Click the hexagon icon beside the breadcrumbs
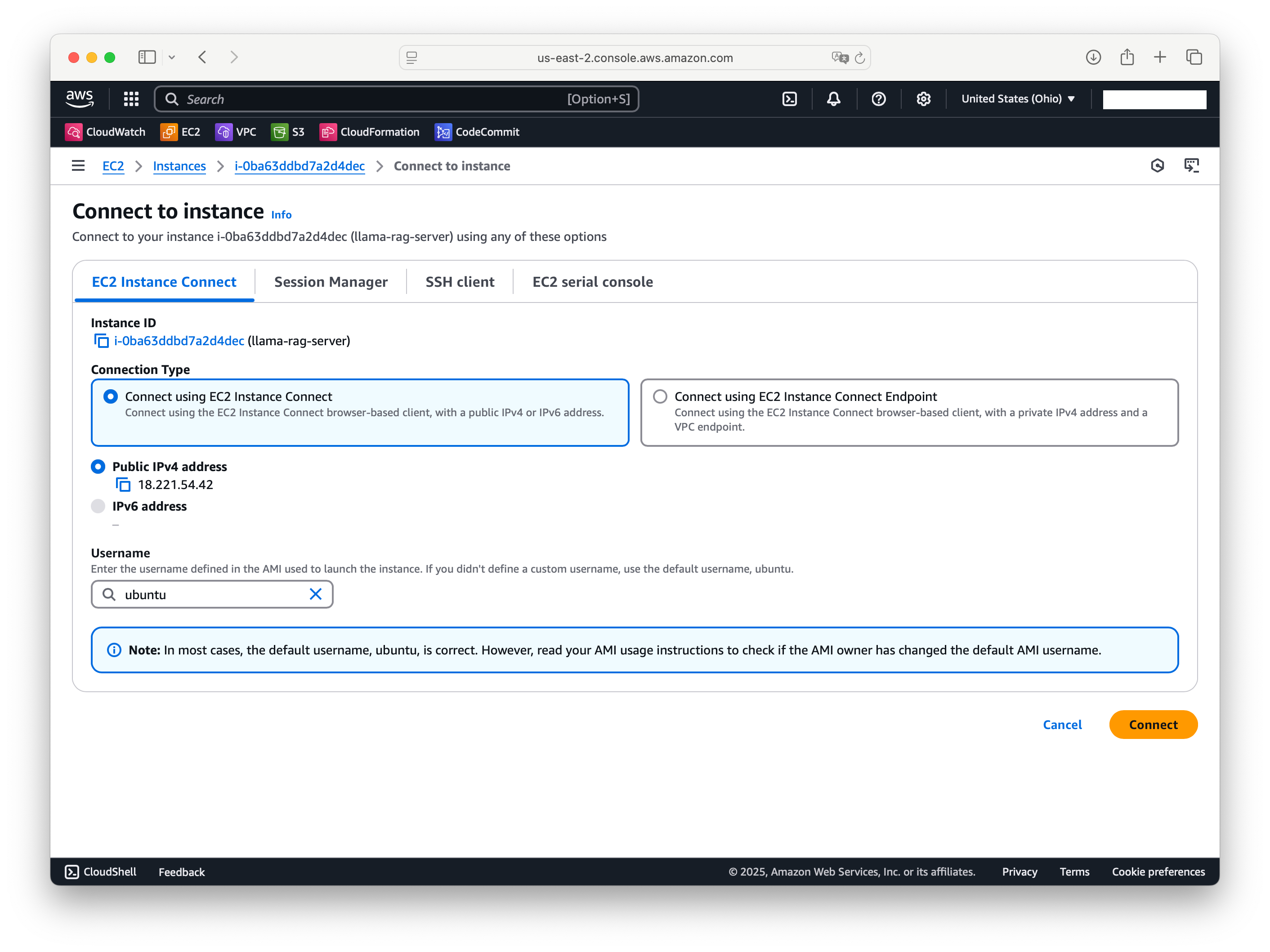Image resolution: width=1270 pixels, height=952 pixels. 1158,166
